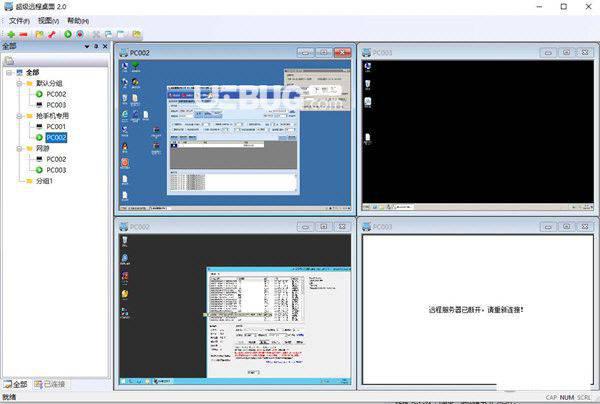Close the 全部 side panel with its X
The width and height of the screenshot is (600, 404).
(x=105, y=46)
